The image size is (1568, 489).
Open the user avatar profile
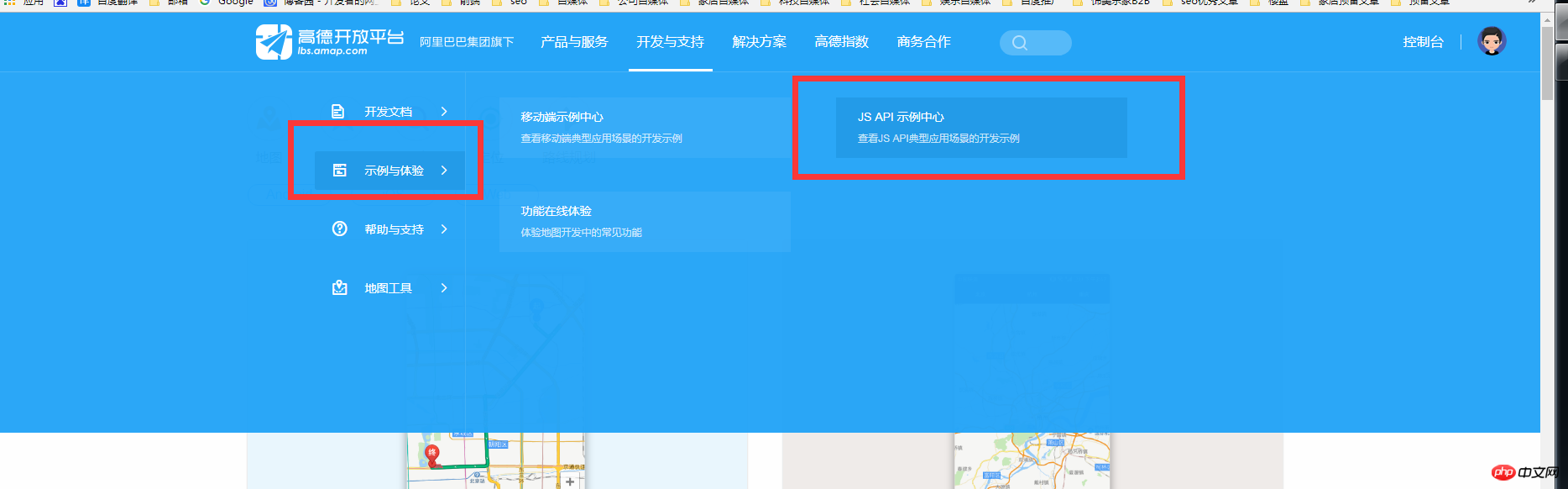(1492, 40)
